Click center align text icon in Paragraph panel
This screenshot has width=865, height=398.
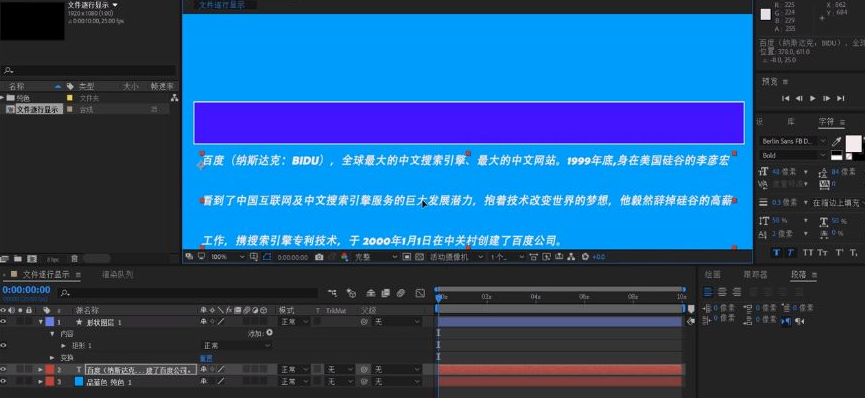coord(722,292)
